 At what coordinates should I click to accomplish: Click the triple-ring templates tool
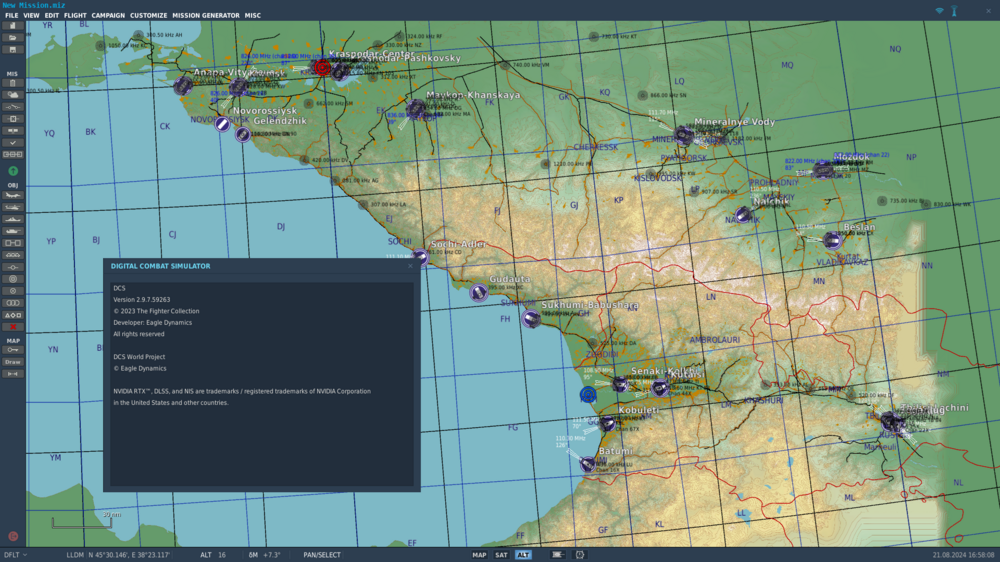pos(12,303)
